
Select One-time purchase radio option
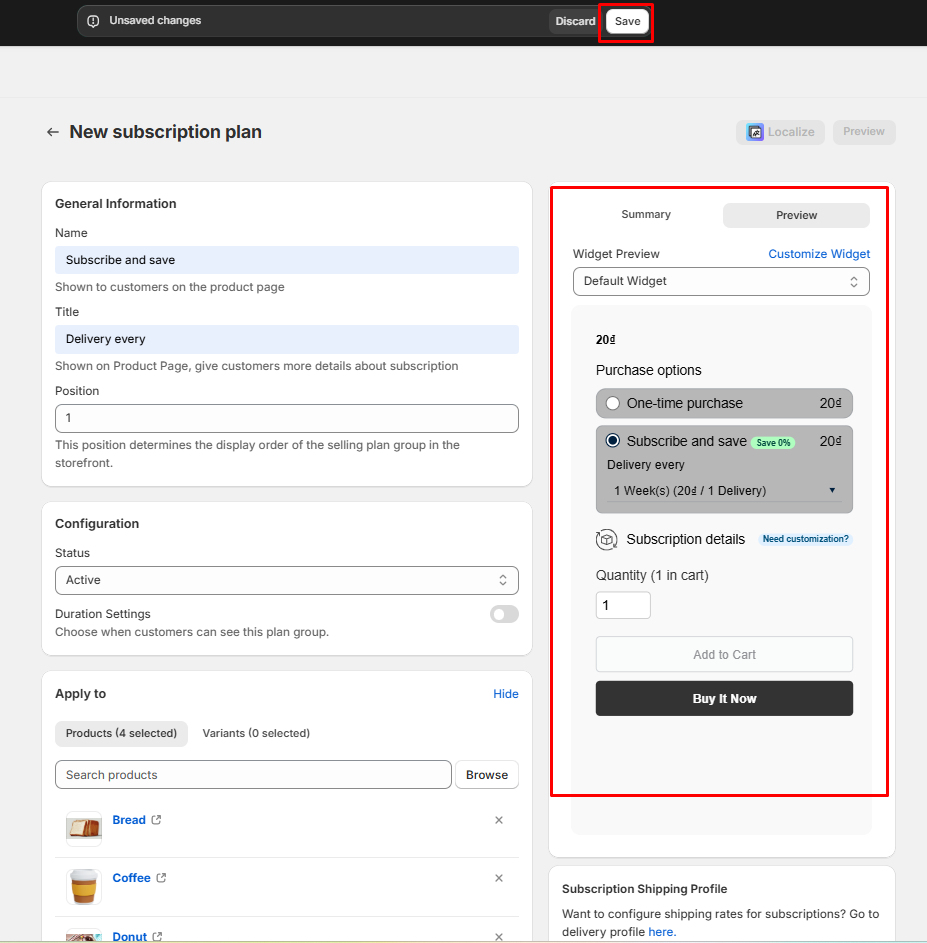(613, 403)
